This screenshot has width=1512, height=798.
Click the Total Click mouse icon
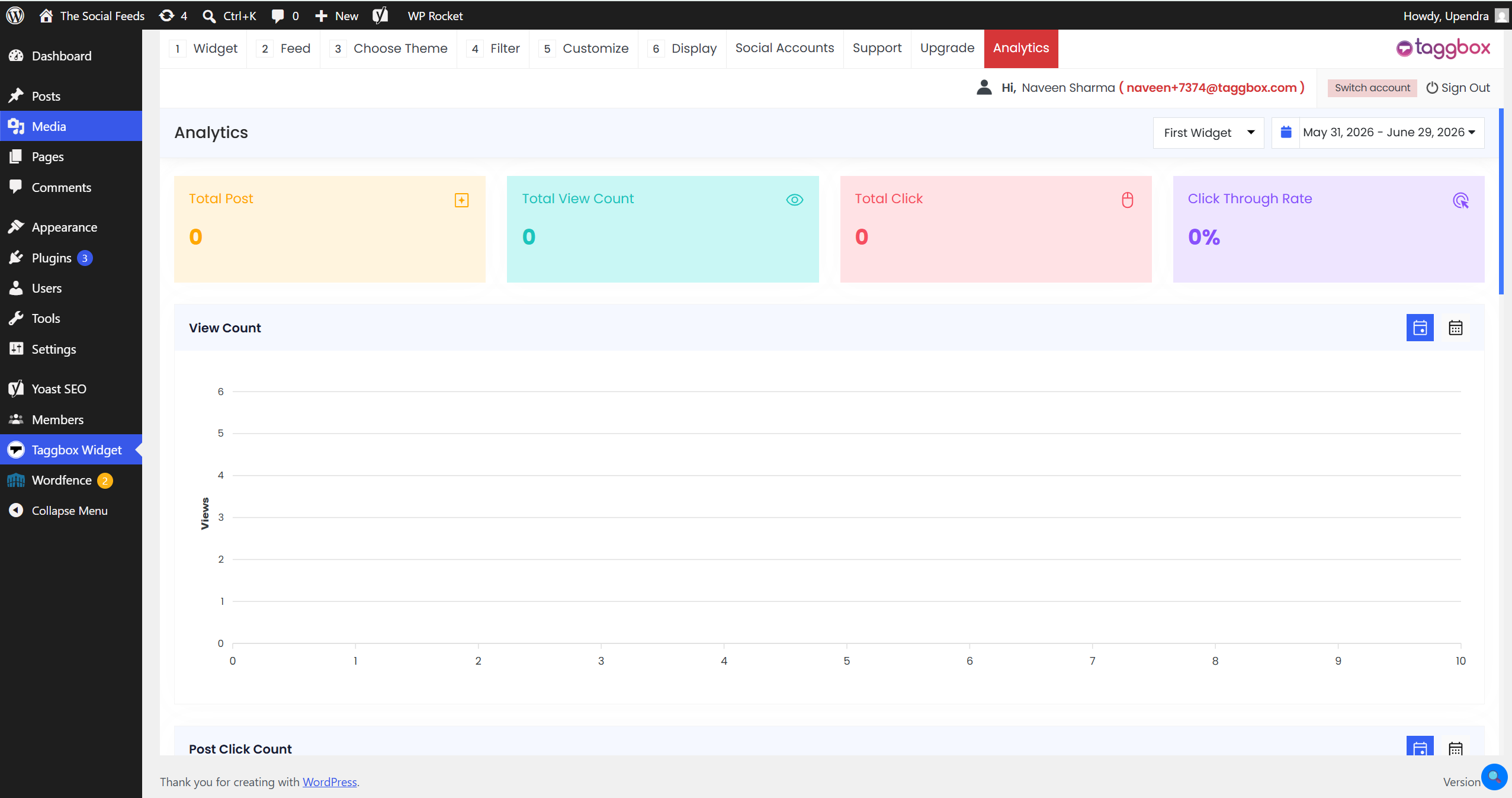[x=1127, y=200]
